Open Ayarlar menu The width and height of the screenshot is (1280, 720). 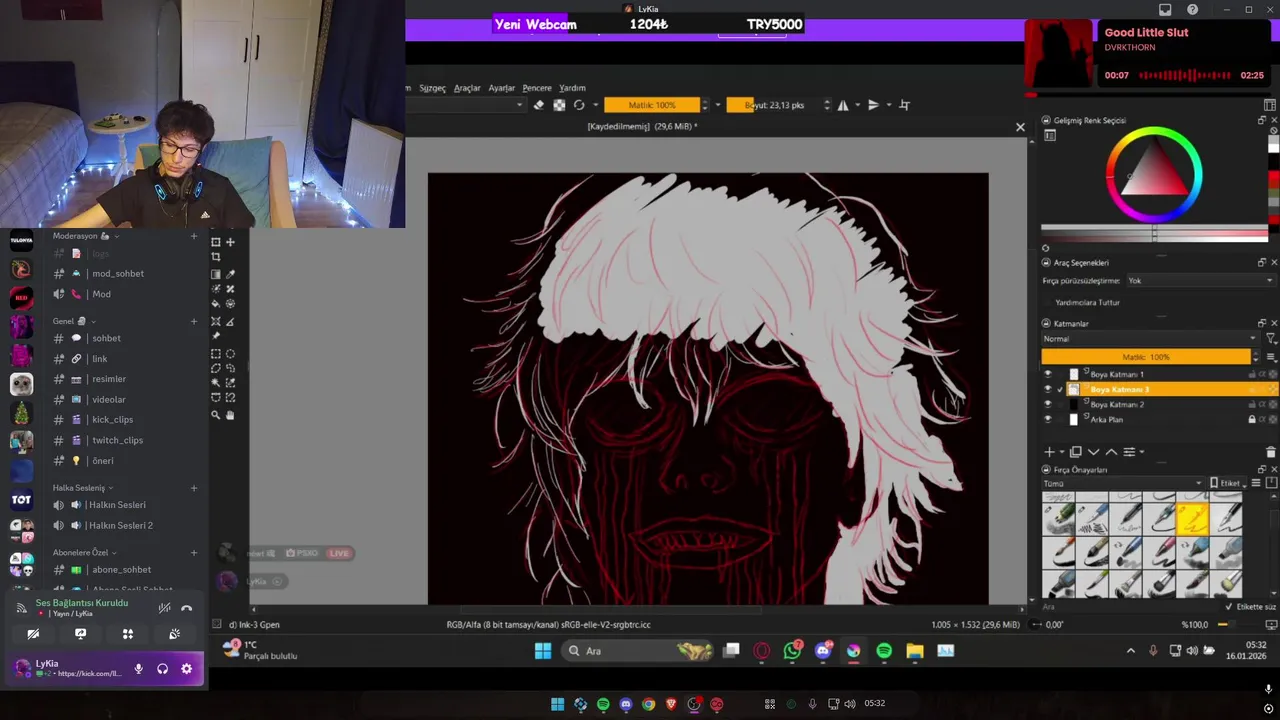[x=501, y=88]
